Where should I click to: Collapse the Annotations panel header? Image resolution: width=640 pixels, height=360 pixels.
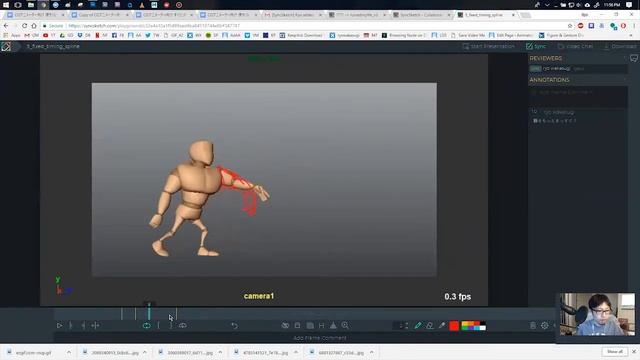[x=578, y=80]
